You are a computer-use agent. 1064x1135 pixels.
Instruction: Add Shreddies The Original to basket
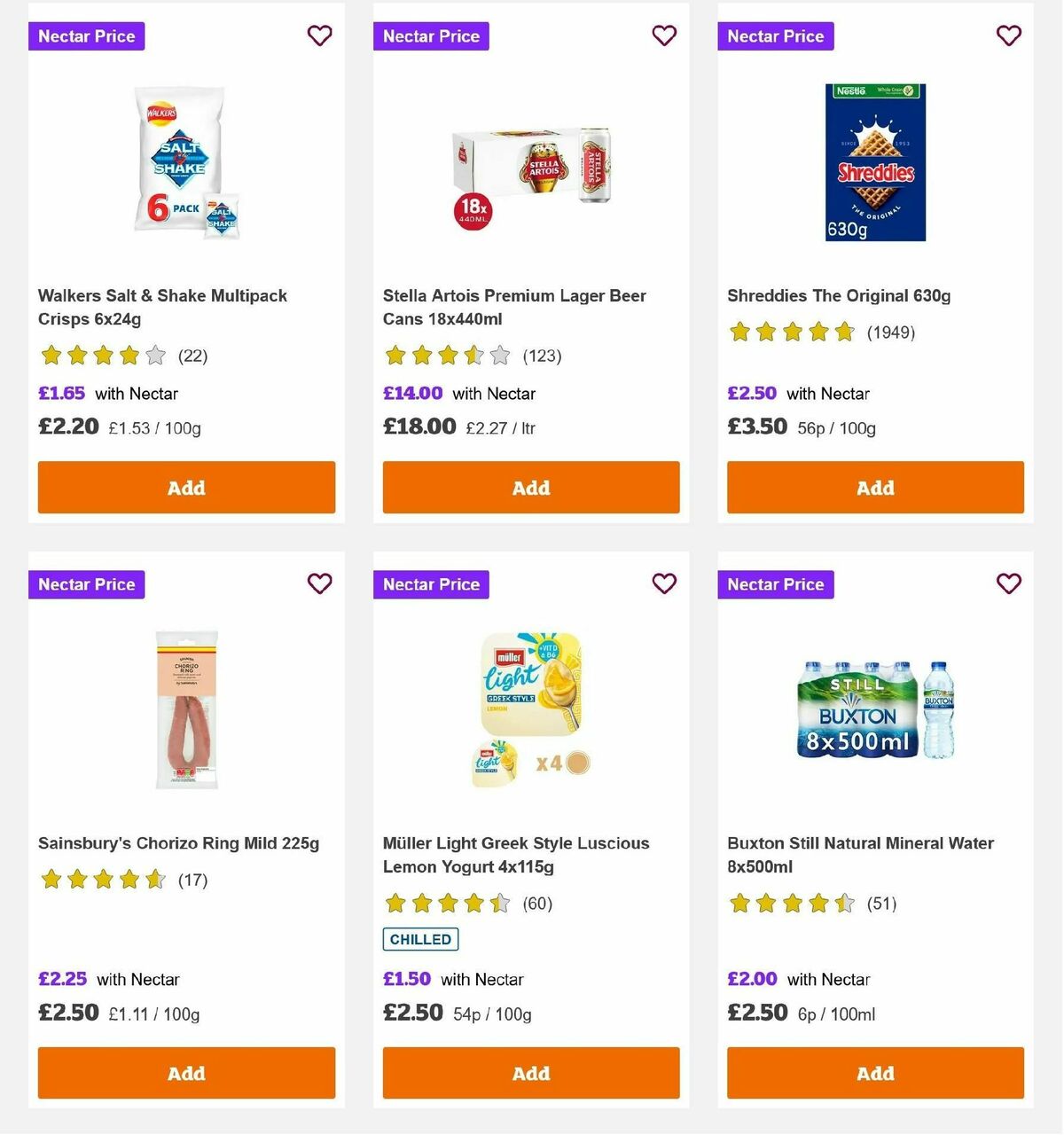[875, 488]
